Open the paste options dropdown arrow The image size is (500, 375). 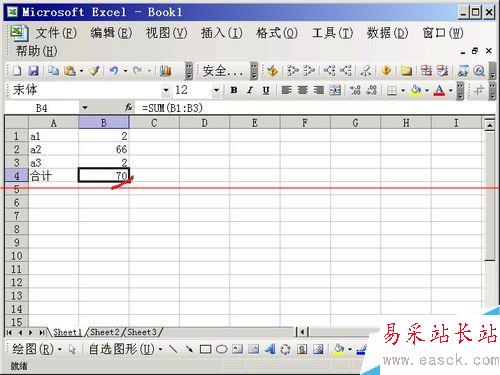(x=81, y=71)
